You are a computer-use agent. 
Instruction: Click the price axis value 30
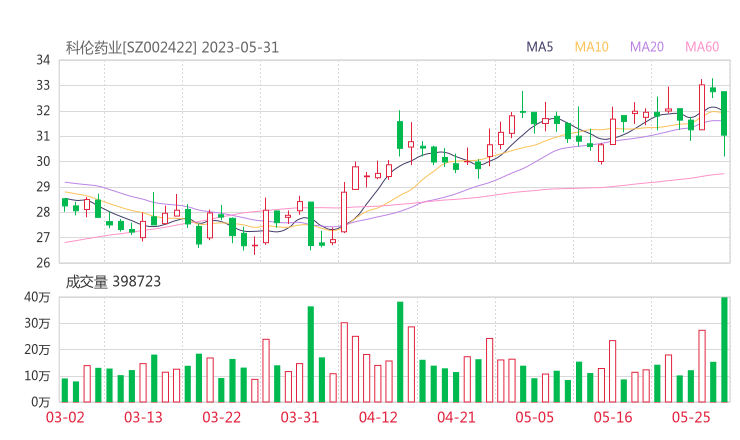click(43, 161)
